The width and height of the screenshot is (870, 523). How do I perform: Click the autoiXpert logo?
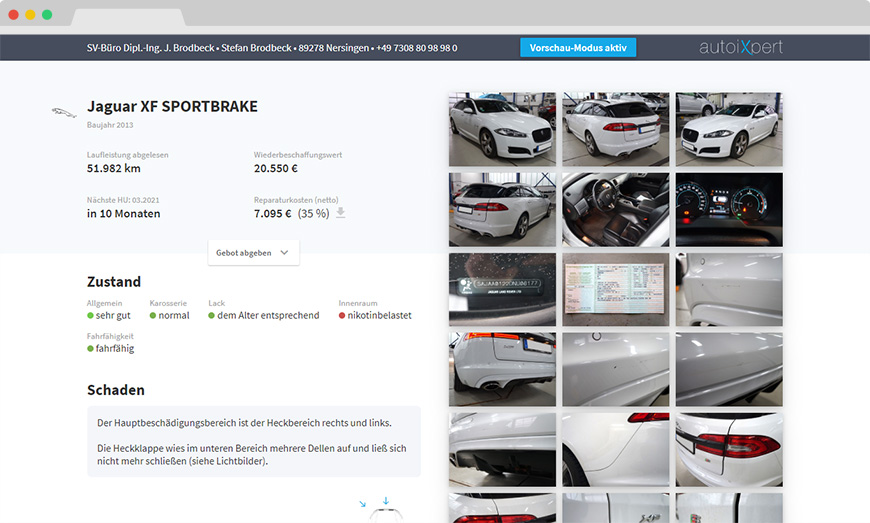(741, 47)
